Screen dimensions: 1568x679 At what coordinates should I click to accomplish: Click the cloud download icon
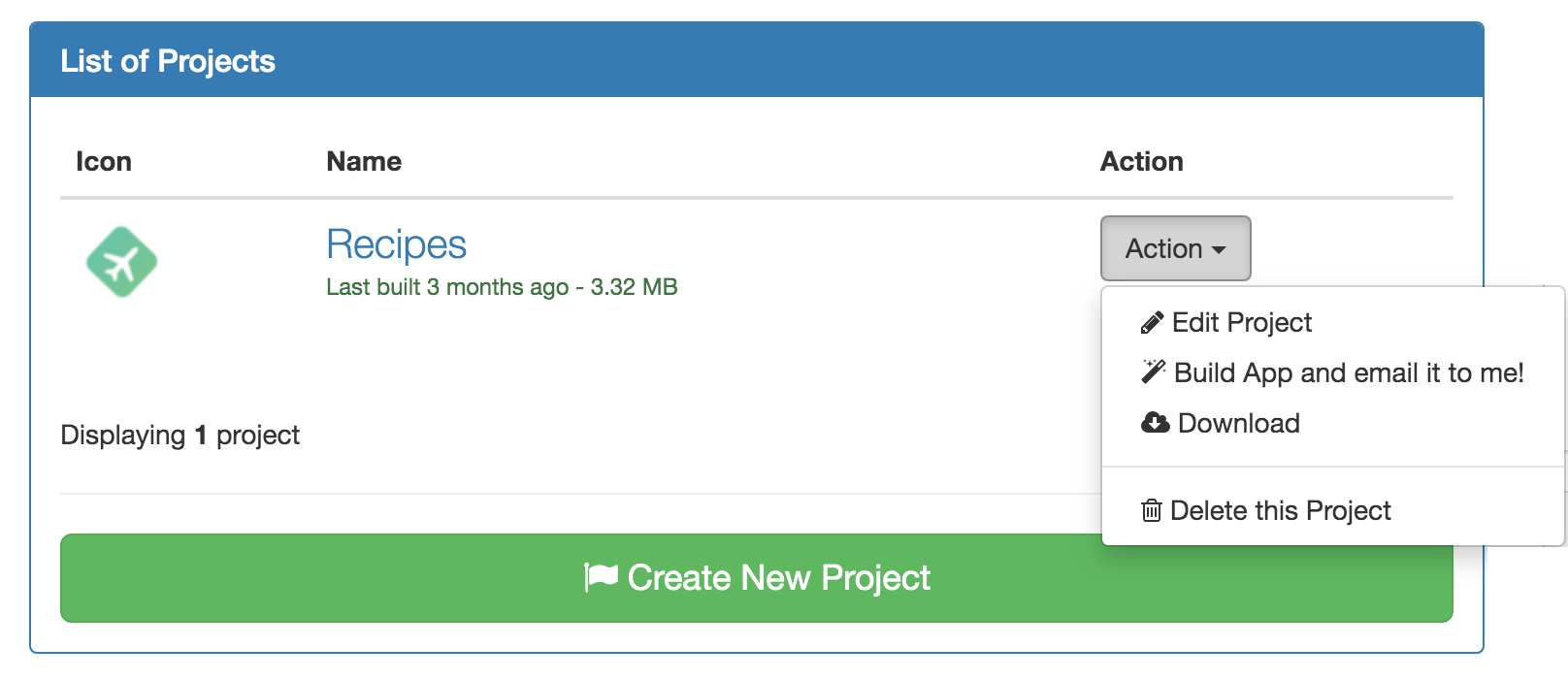(1155, 423)
